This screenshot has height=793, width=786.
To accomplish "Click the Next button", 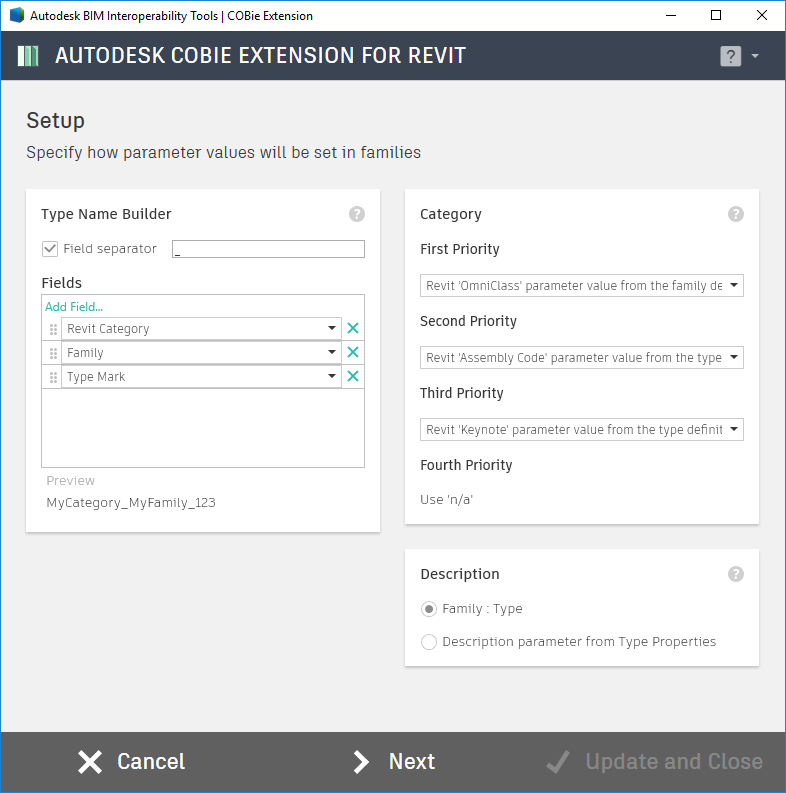I will pos(394,762).
